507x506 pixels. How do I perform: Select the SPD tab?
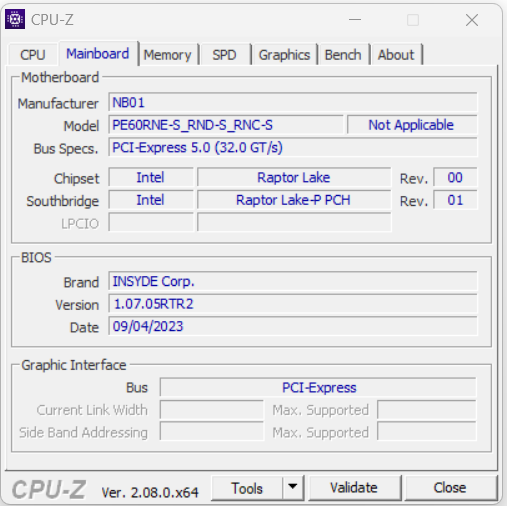(x=225, y=55)
